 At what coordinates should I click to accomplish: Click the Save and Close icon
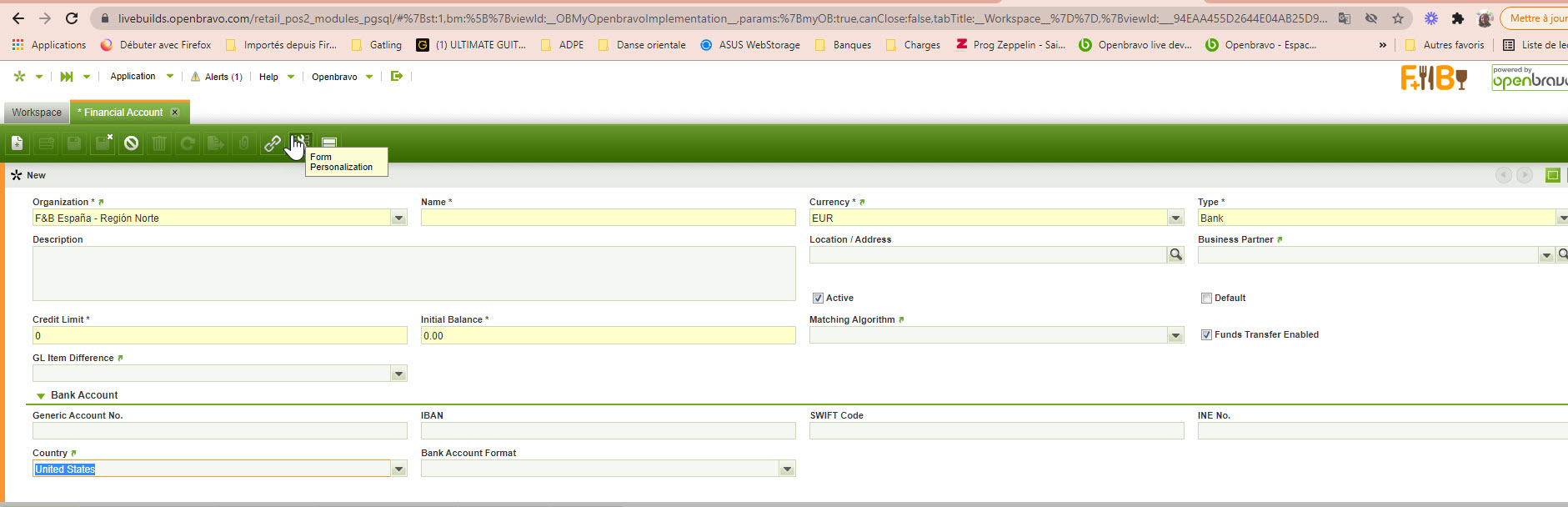(x=103, y=143)
